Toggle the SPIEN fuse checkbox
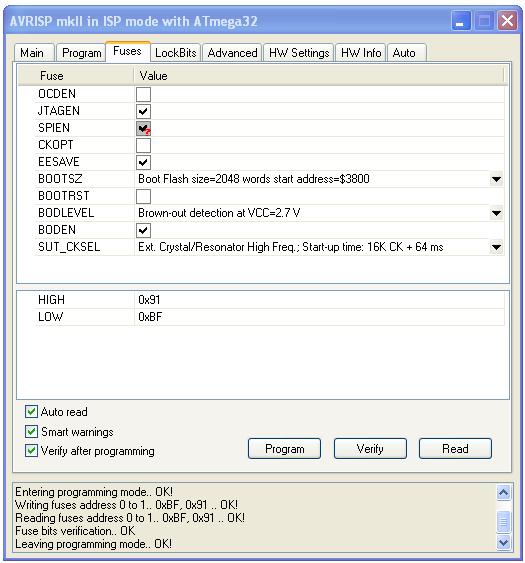The image size is (525, 563). [x=143, y=128]
